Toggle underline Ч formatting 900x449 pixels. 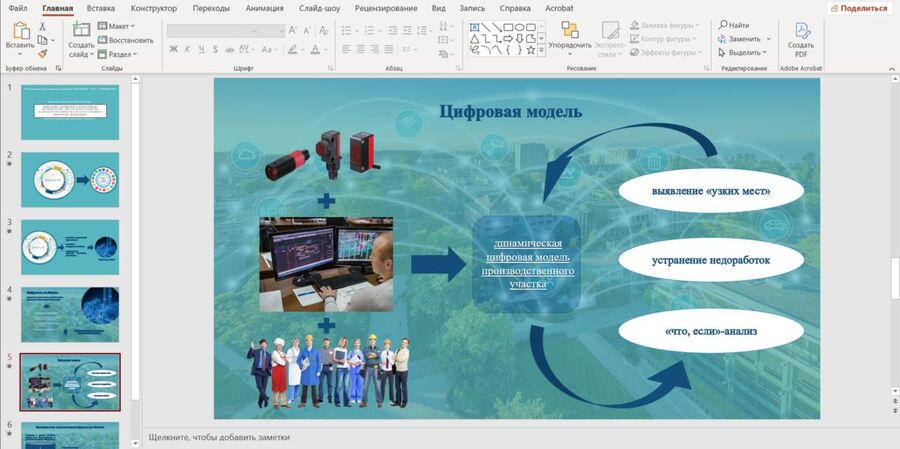201,48
